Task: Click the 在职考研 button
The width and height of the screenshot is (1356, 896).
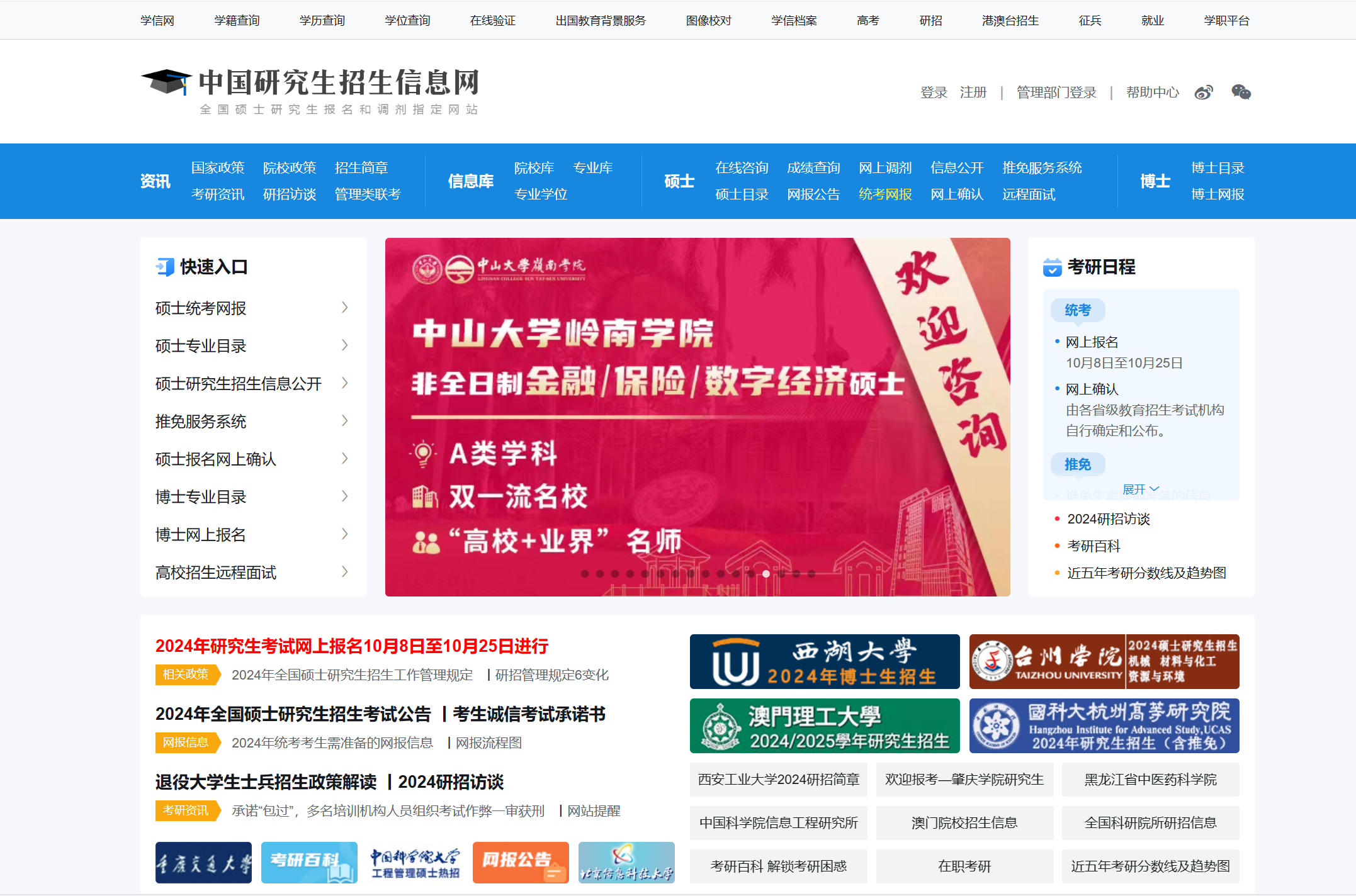Action: pos(964,866)
